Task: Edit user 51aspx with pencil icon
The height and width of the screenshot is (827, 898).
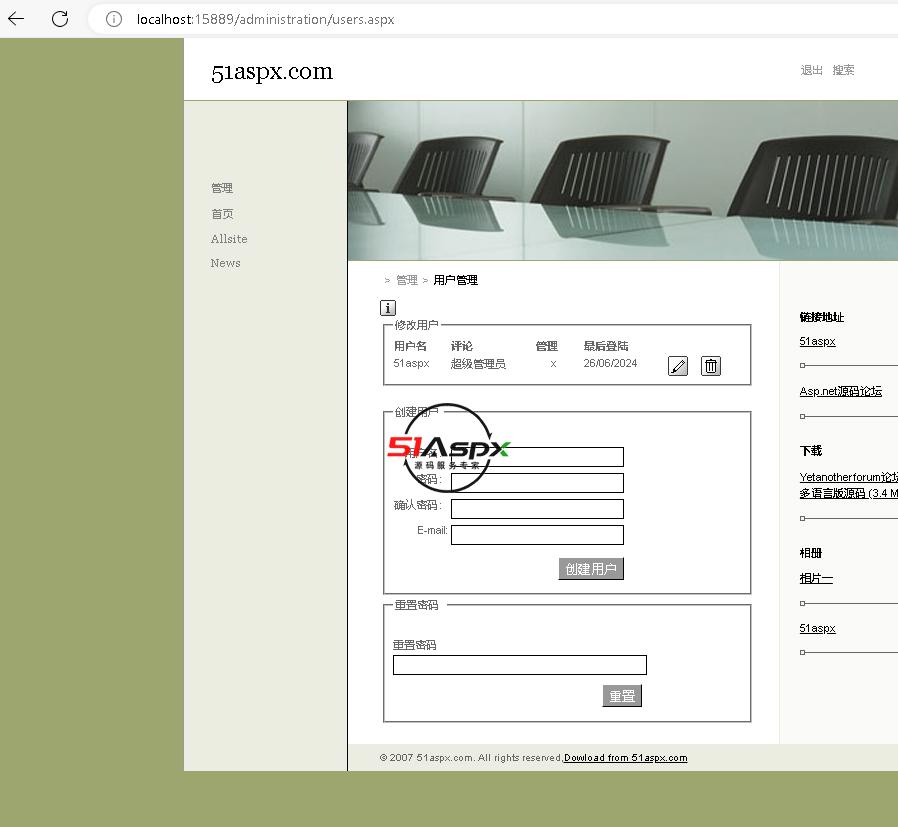Action: tap(678, 365)
